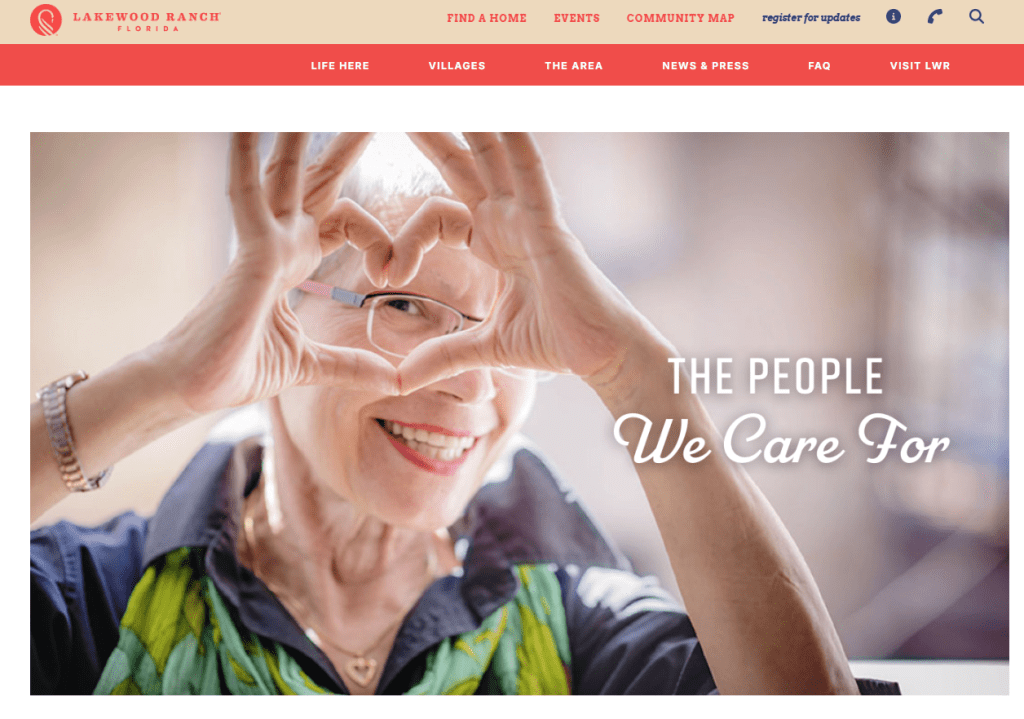Open the information icon in header
Viewport: 1024px width, 719px height.
point(893,17)
